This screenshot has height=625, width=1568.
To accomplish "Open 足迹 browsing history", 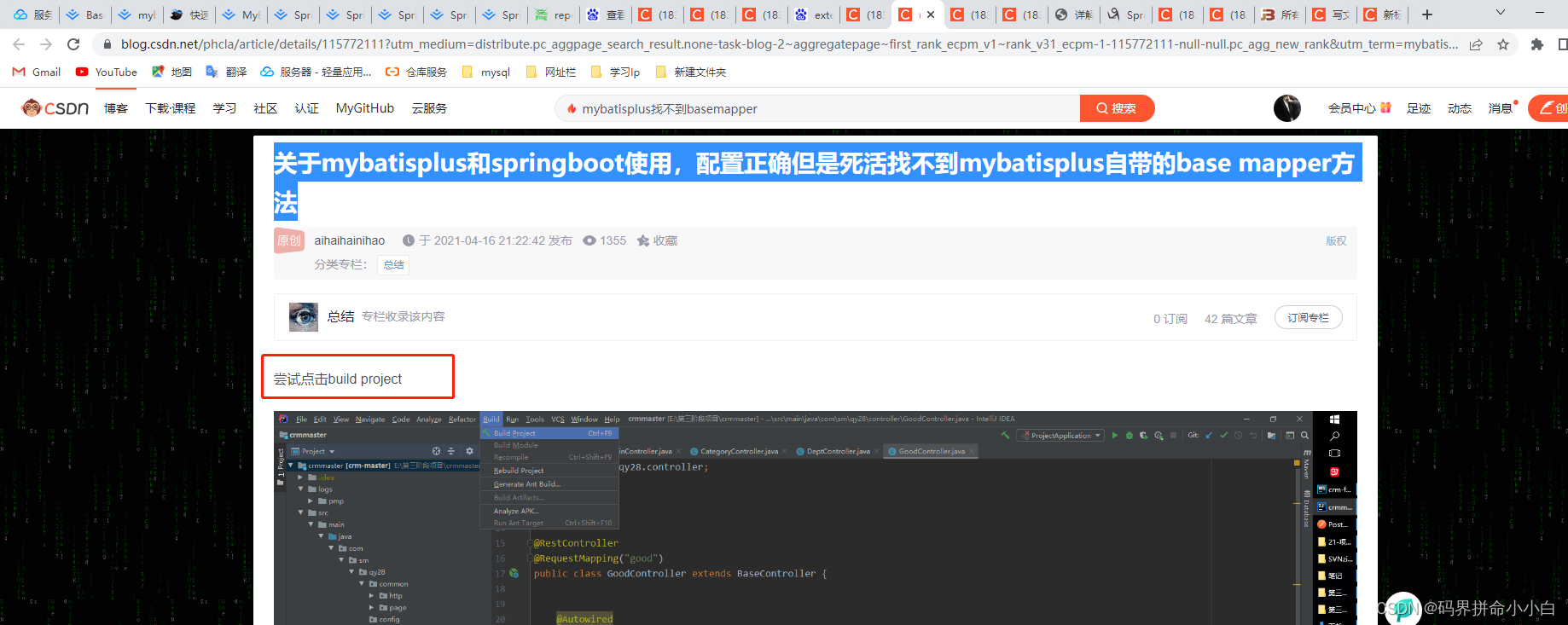I will (x=1419, y=108).
